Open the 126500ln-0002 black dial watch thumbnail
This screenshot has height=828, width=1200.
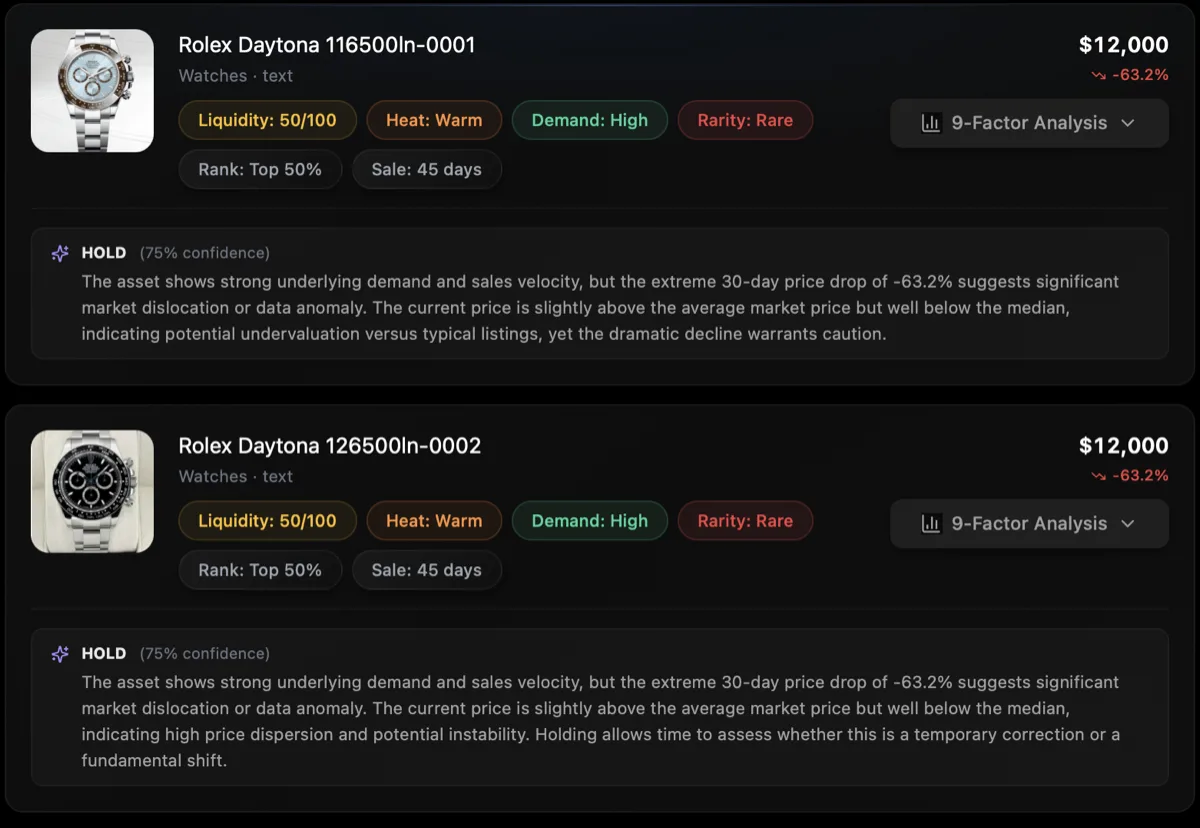92,491
